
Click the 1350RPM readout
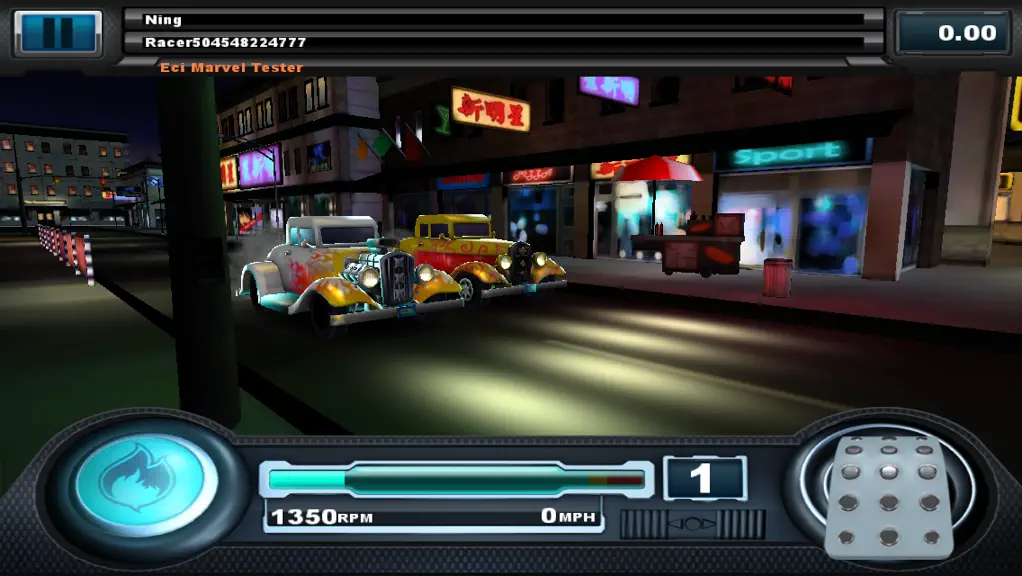322,517
